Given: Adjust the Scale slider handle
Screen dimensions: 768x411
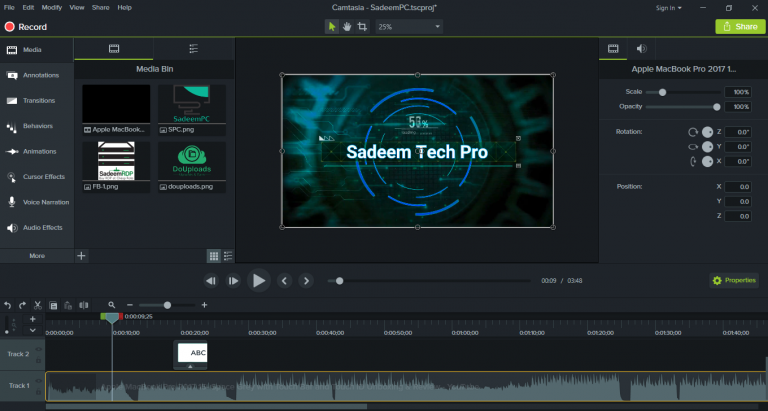Looking at the screenshot, I should pos(662,92).
